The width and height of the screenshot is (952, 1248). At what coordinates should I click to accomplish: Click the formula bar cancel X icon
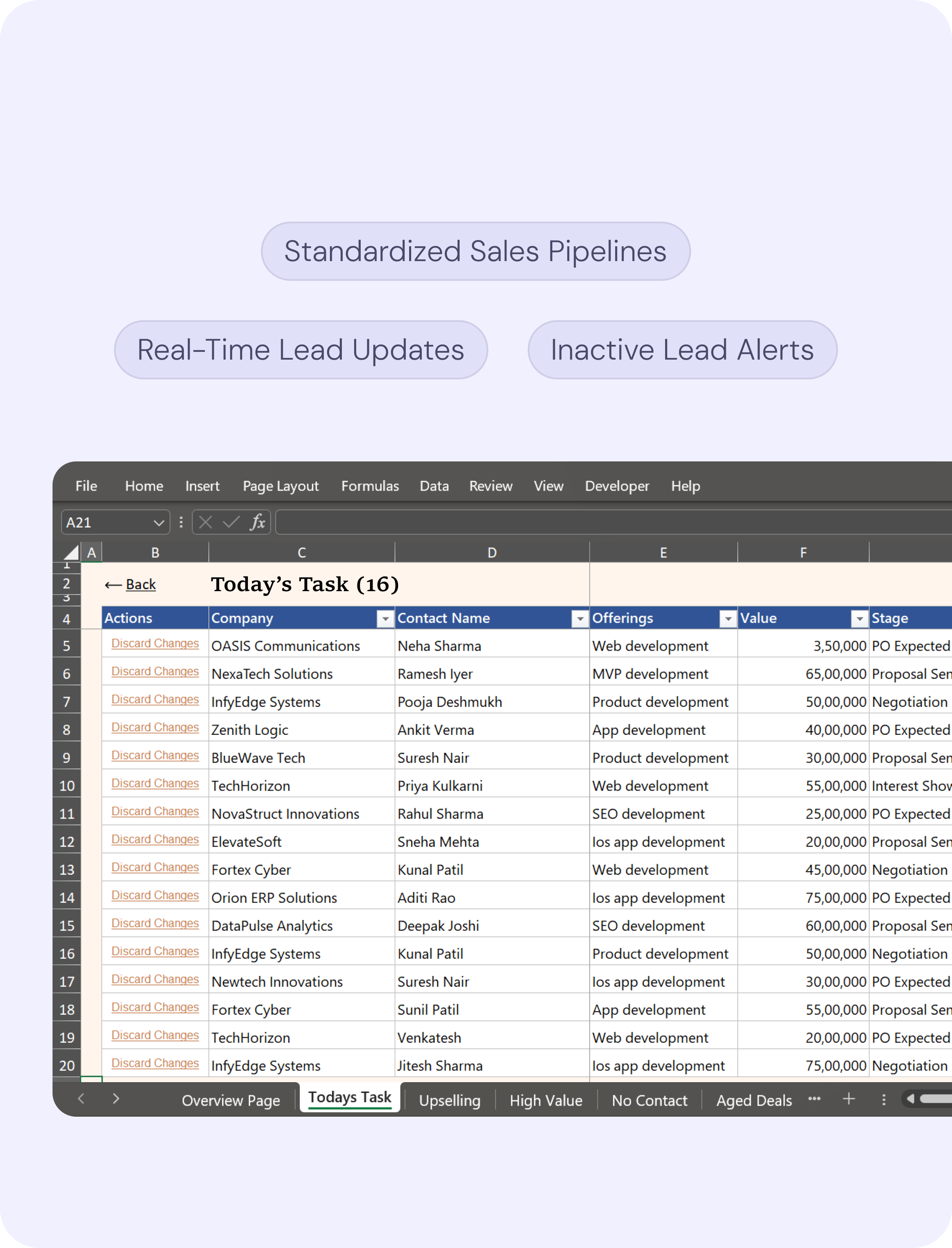(x=206, y=522)
